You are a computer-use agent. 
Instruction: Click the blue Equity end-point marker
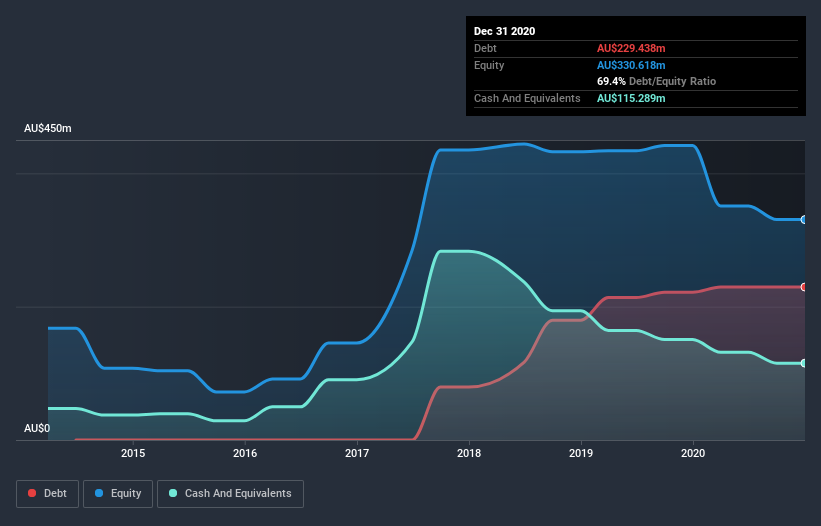click(x=804, y=219)
